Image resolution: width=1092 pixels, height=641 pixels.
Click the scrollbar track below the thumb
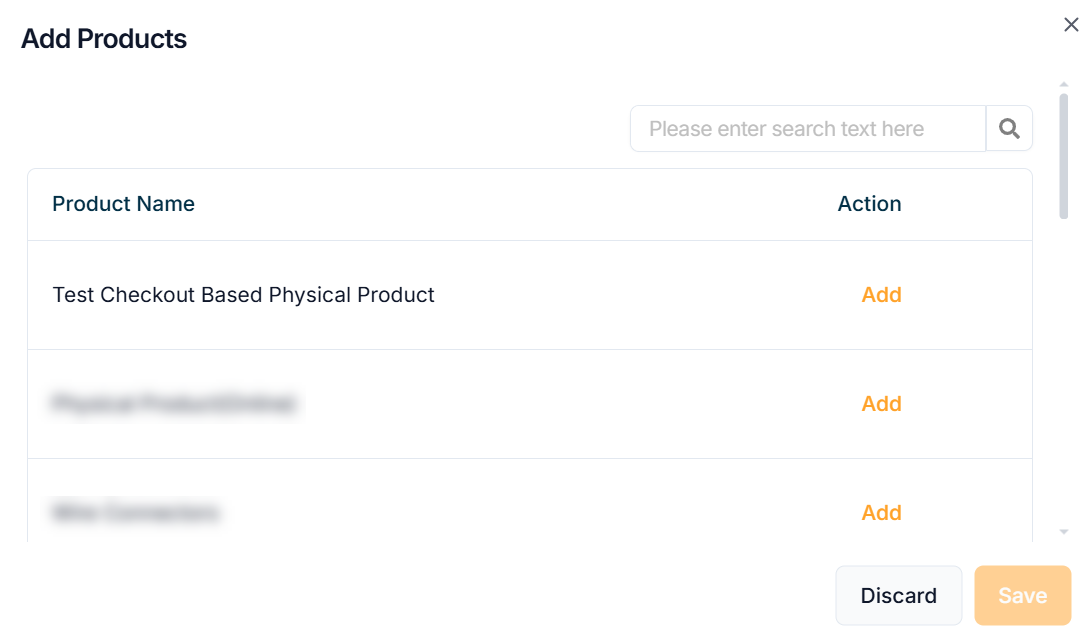click(1064, 380)
